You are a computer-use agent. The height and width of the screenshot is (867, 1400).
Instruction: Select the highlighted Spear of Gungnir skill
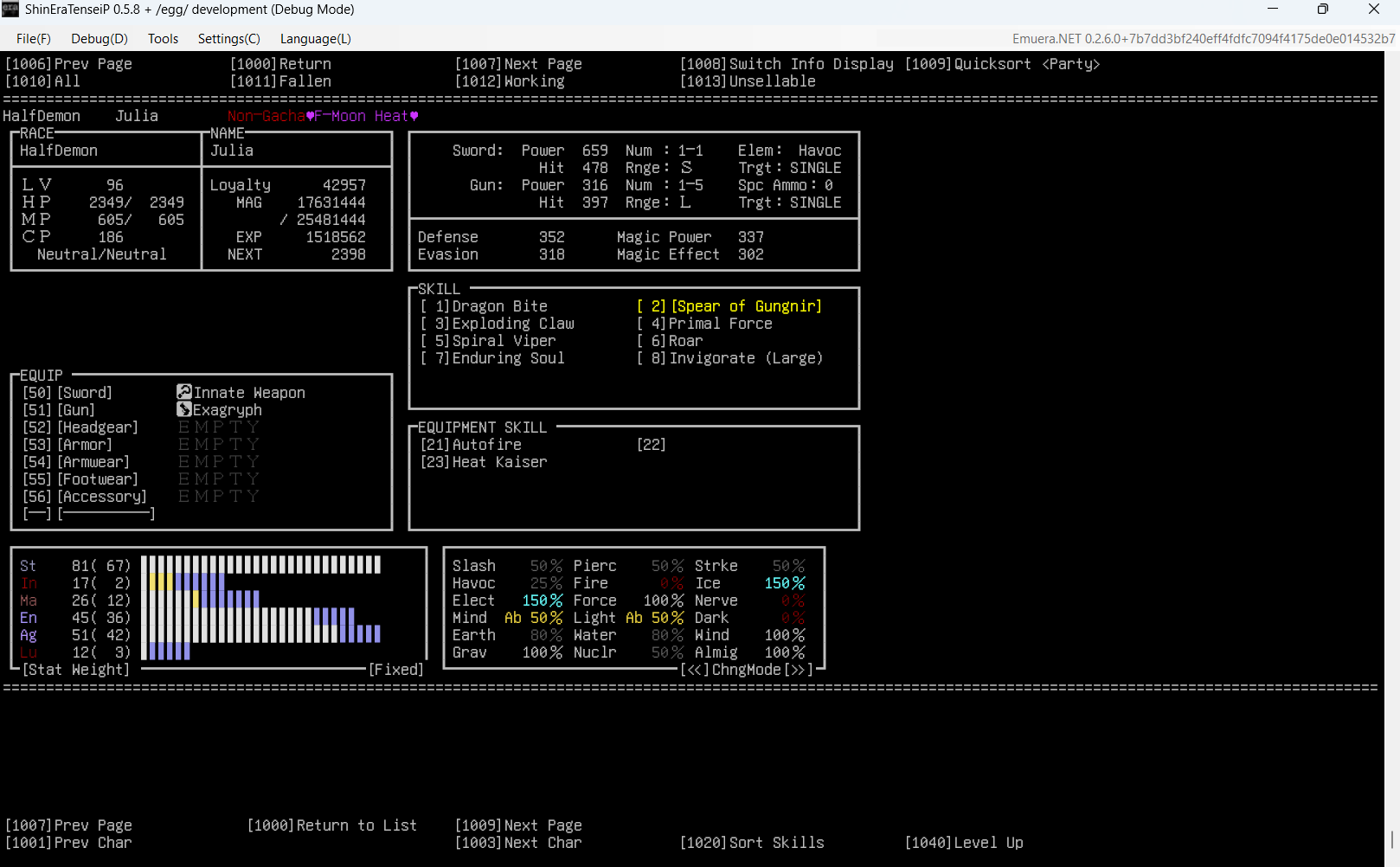pos(729,306)
